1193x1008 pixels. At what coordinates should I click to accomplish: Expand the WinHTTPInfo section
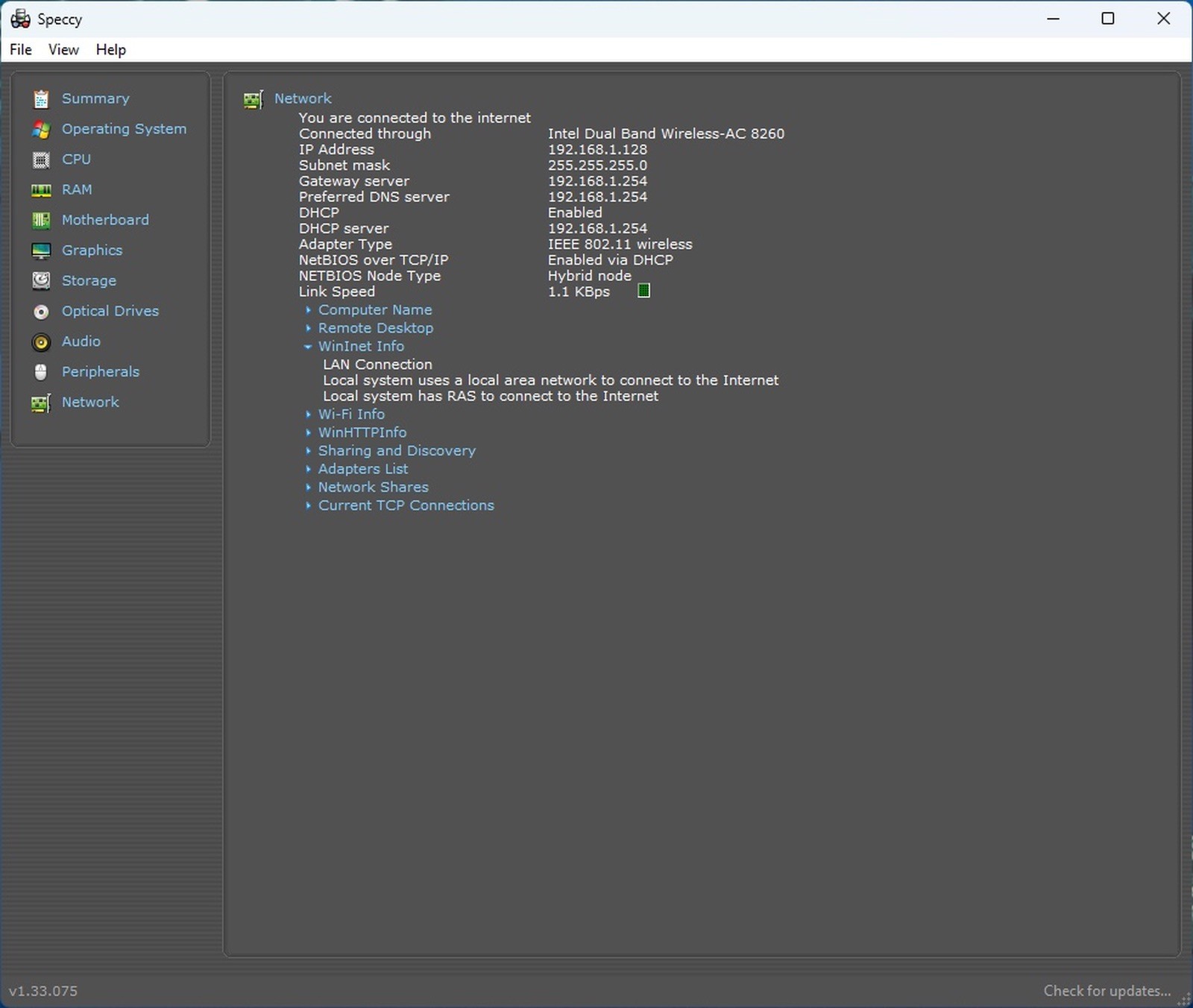pyautogui.click(x=308, y=432)
